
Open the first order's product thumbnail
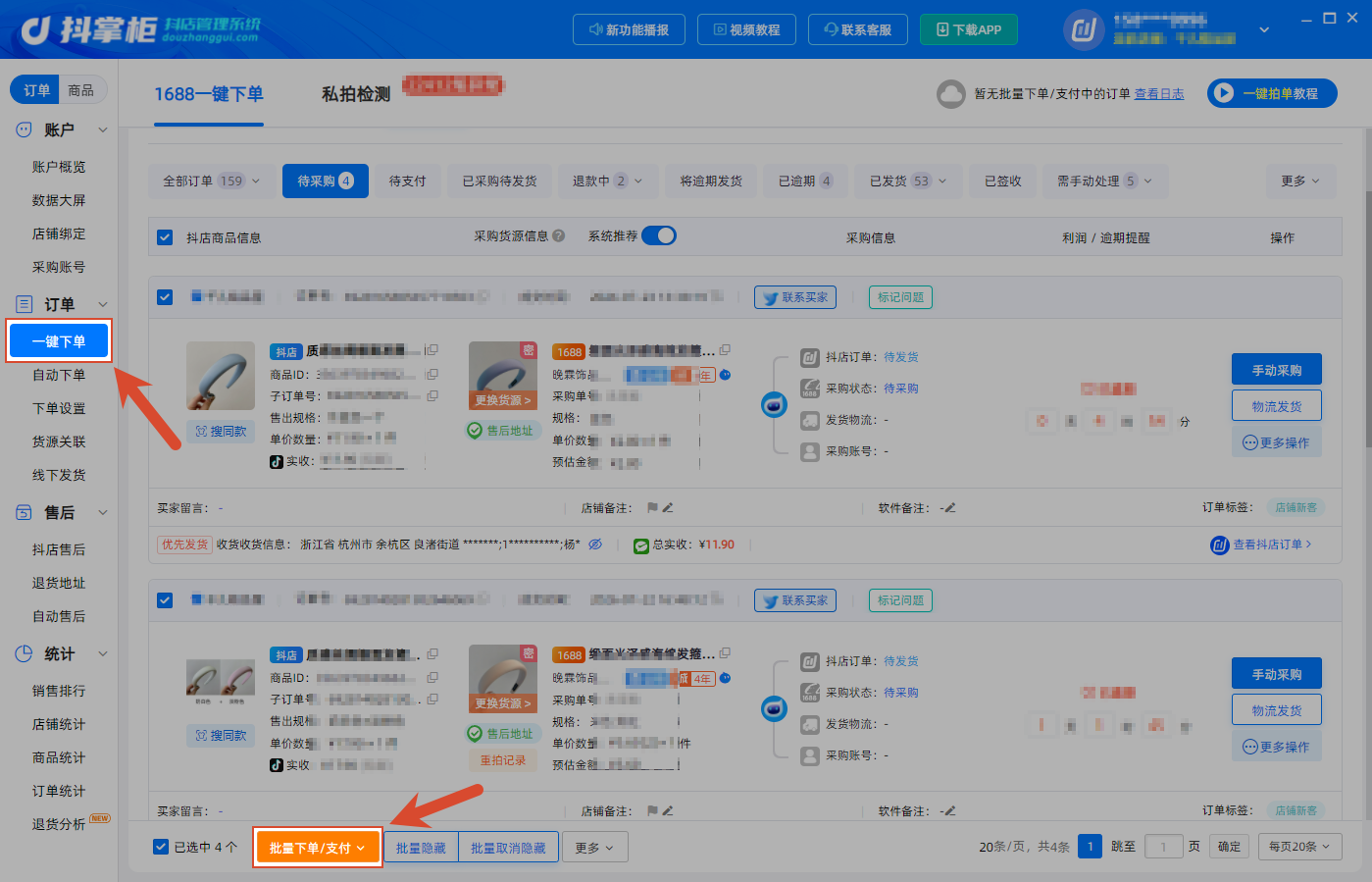click(x=221, y=376)
